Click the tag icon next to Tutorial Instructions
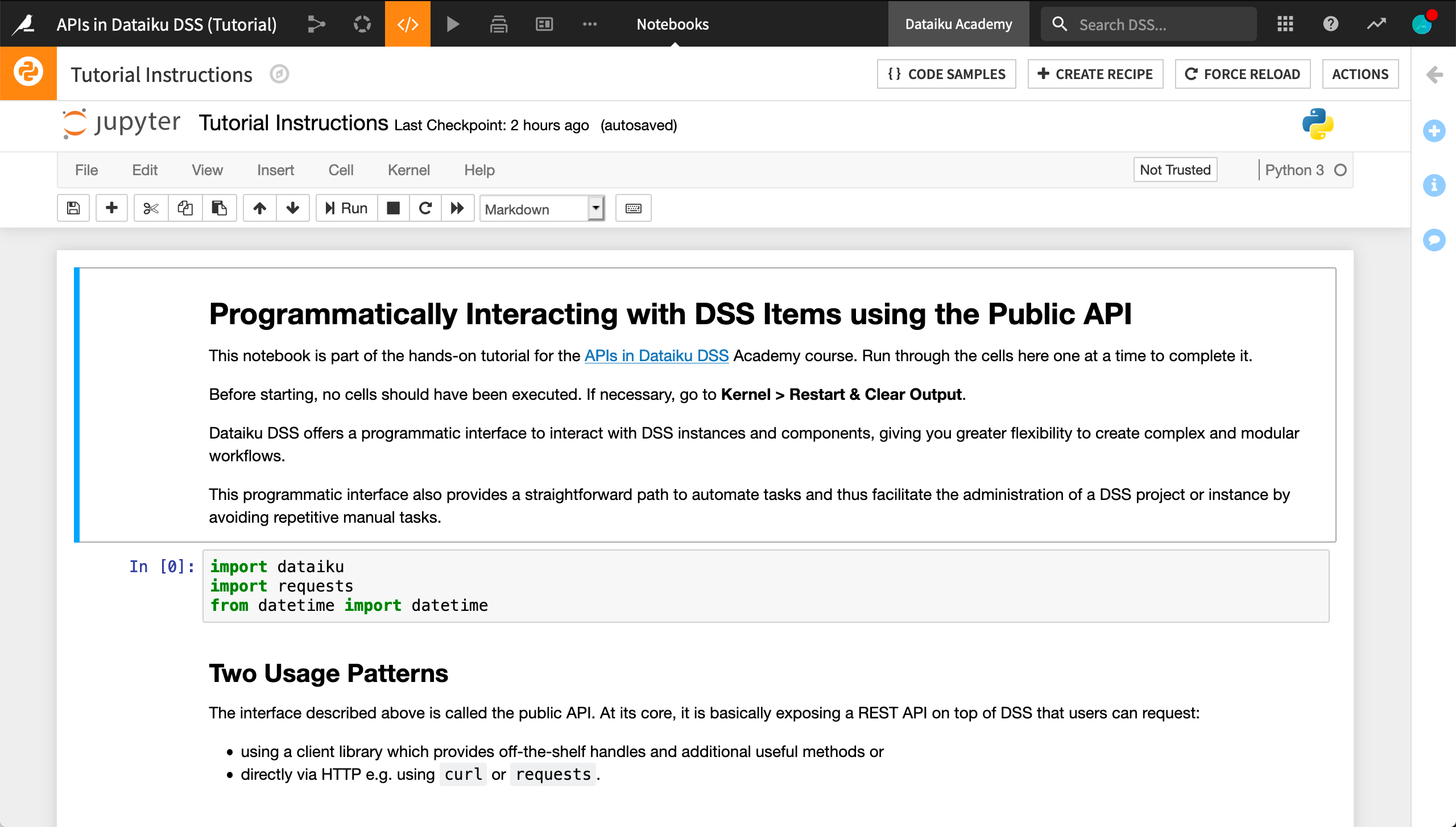The width and height of the screenshot is (1456, 827). click(x=279, y=74)
